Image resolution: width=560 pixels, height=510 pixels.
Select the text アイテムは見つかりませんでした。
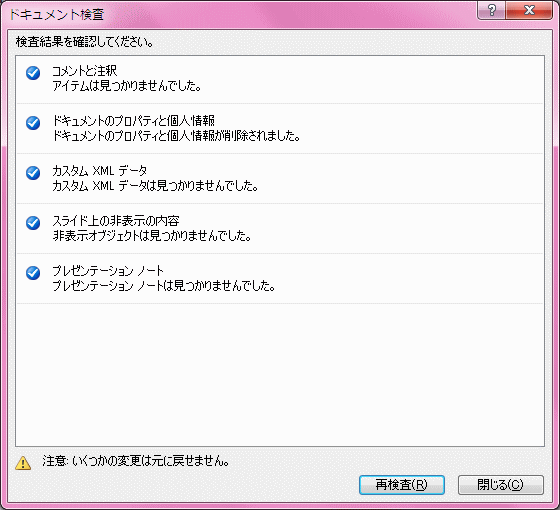tap(127, 86)
